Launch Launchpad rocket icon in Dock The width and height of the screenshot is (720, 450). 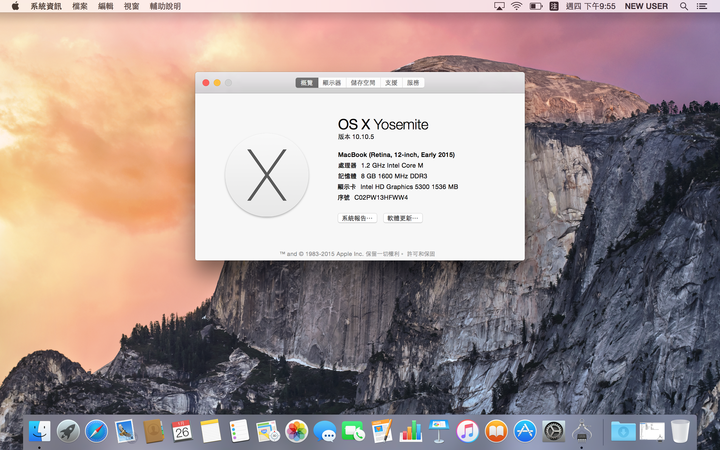[68, 431]
